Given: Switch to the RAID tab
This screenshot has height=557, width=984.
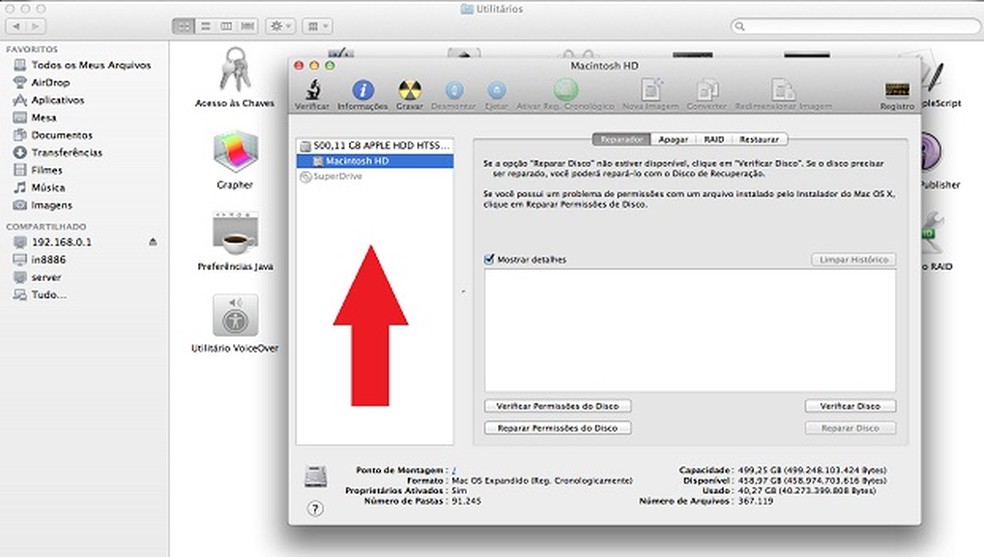Looking at the screenshot, I should coord(714,139).
